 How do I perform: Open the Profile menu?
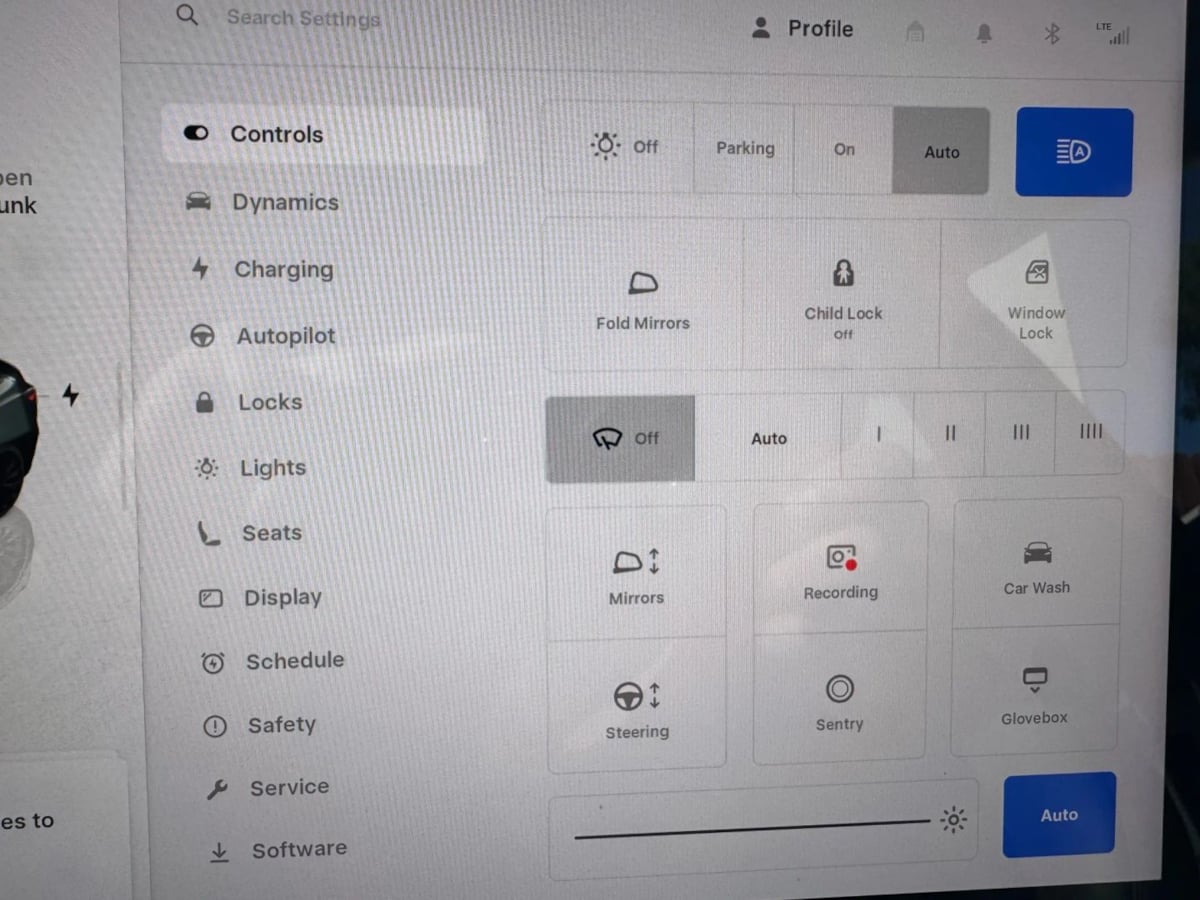pos(803,29)
